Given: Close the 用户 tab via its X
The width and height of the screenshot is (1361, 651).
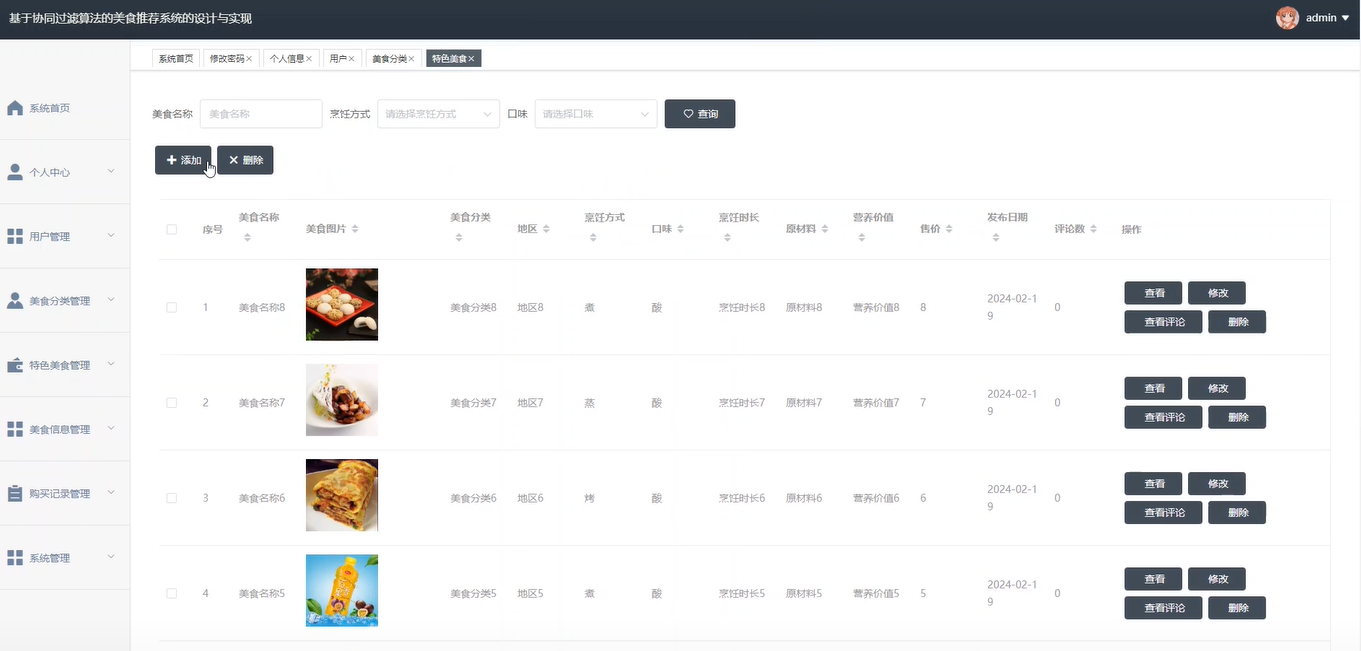Looking at the screenshot, I should tap(352, 59).
